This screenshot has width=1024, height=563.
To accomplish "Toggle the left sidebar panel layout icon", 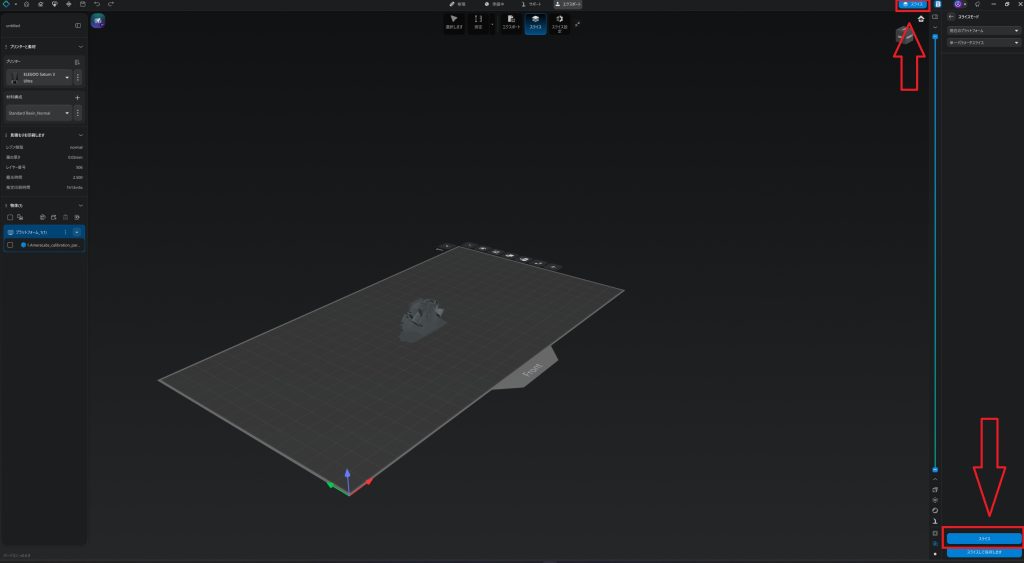I will [x=78, y=25].
